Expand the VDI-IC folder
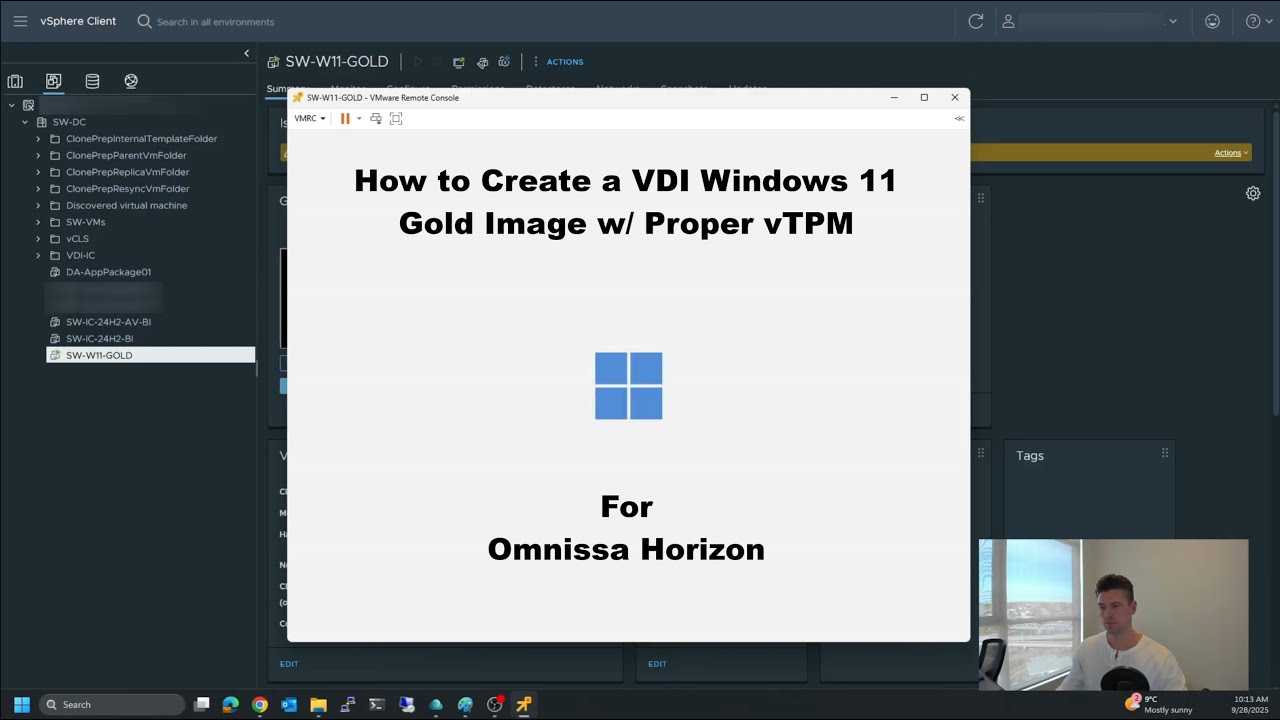 click(38, 255)
